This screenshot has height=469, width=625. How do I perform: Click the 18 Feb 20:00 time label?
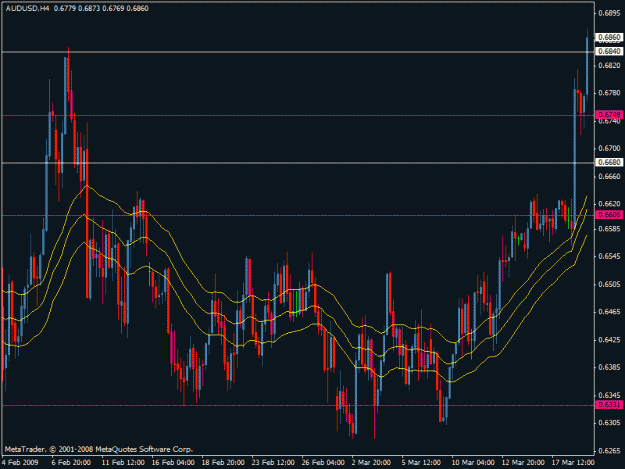[x=223, y=462]
